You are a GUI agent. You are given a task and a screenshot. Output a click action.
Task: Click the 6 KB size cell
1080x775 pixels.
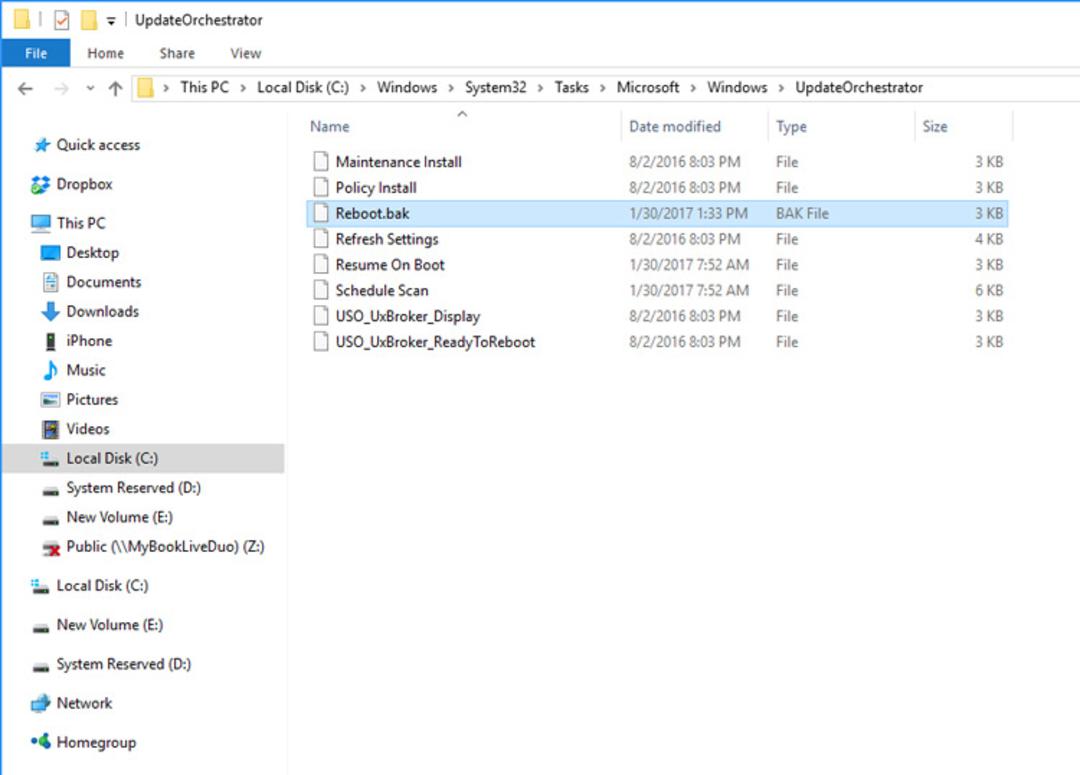click(989, 291)
